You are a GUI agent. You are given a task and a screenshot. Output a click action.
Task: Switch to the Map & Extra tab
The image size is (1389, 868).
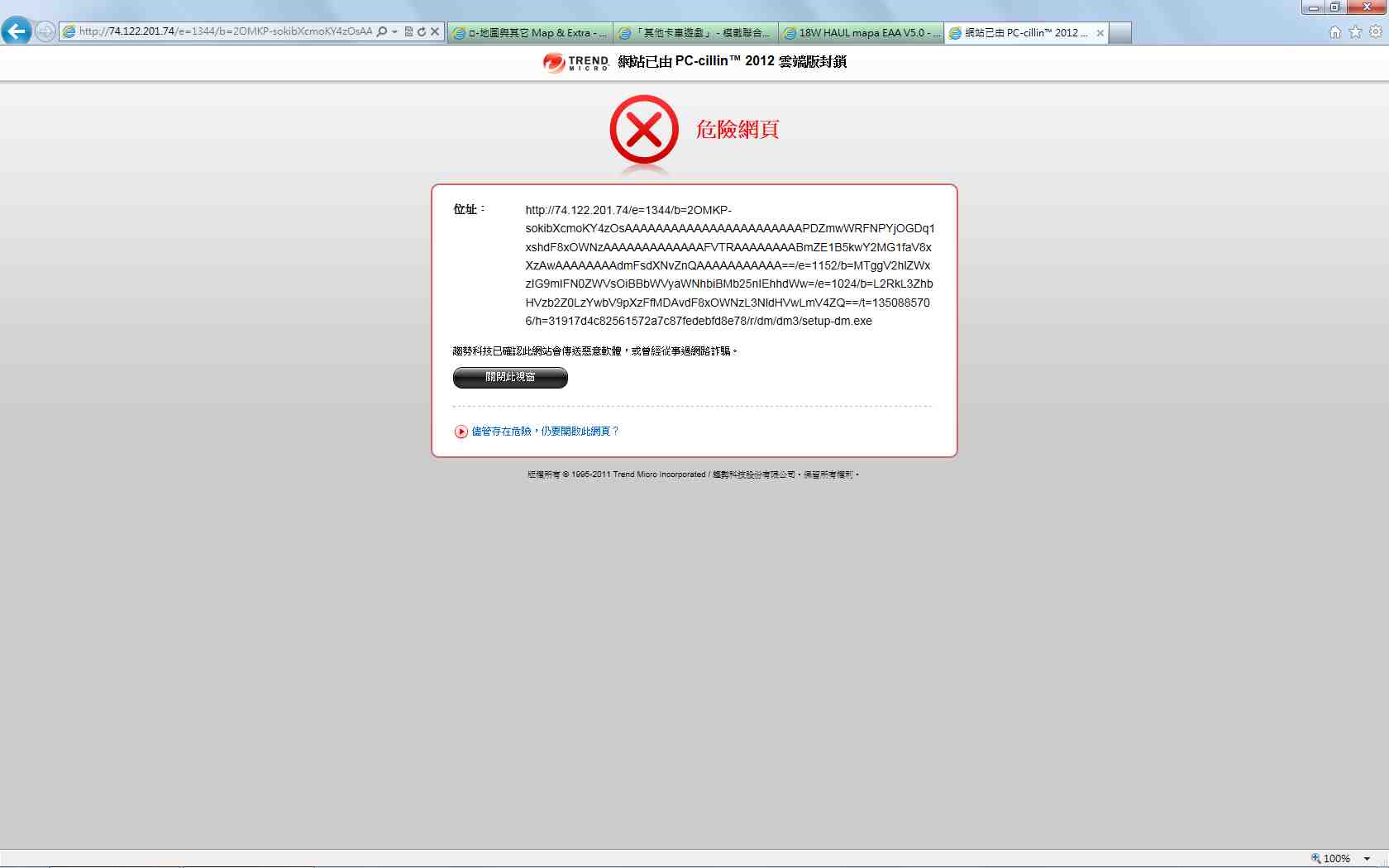tap(530, 33)
